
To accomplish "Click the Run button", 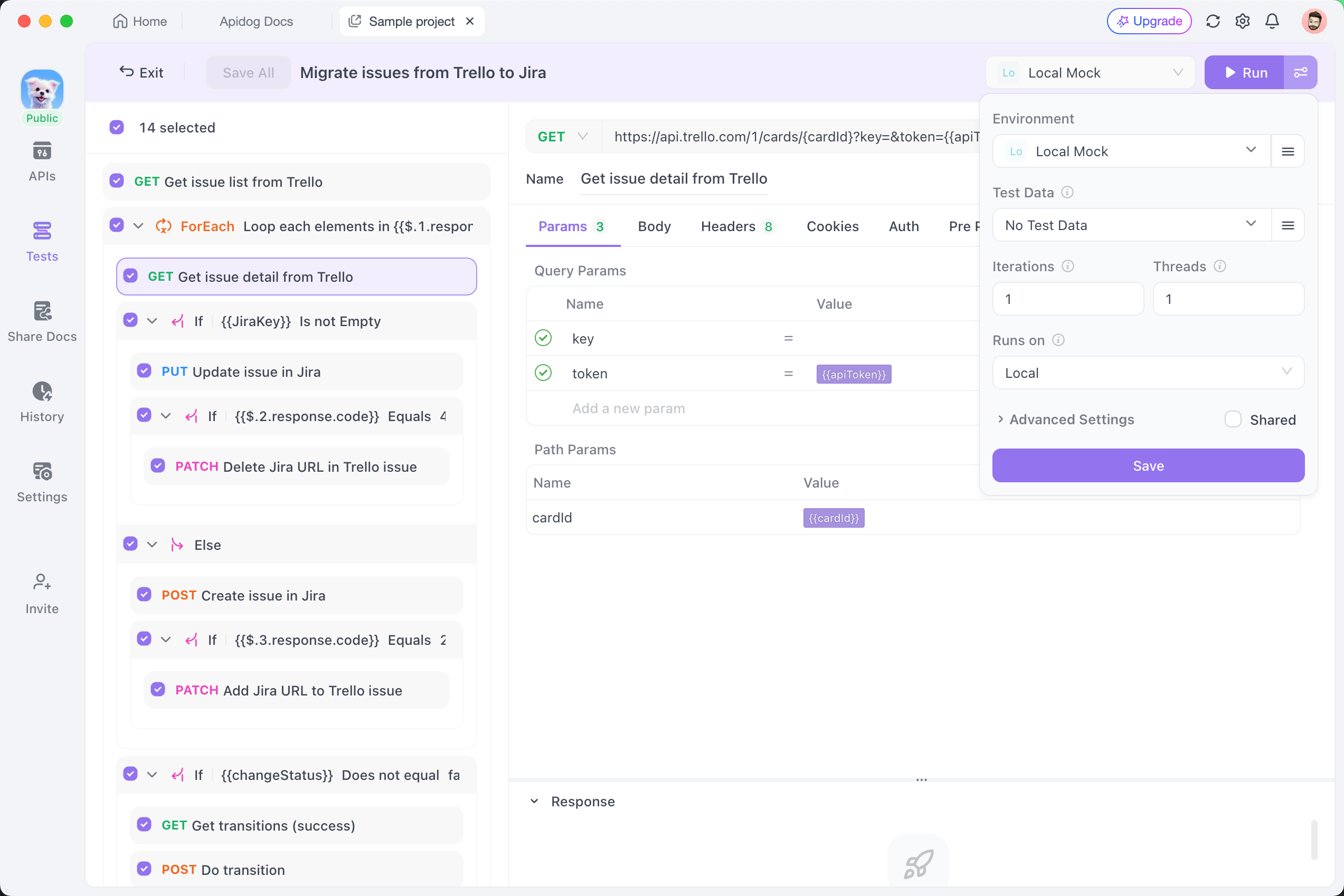I will click(x=1245, y=73).
